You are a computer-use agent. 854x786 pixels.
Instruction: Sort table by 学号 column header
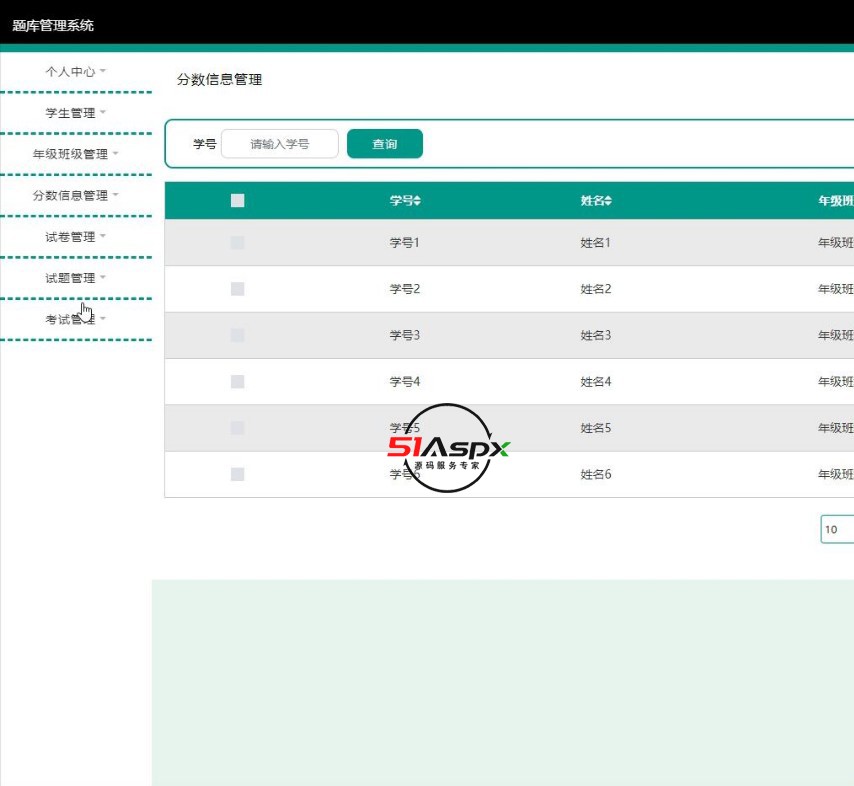coord(405,200)
